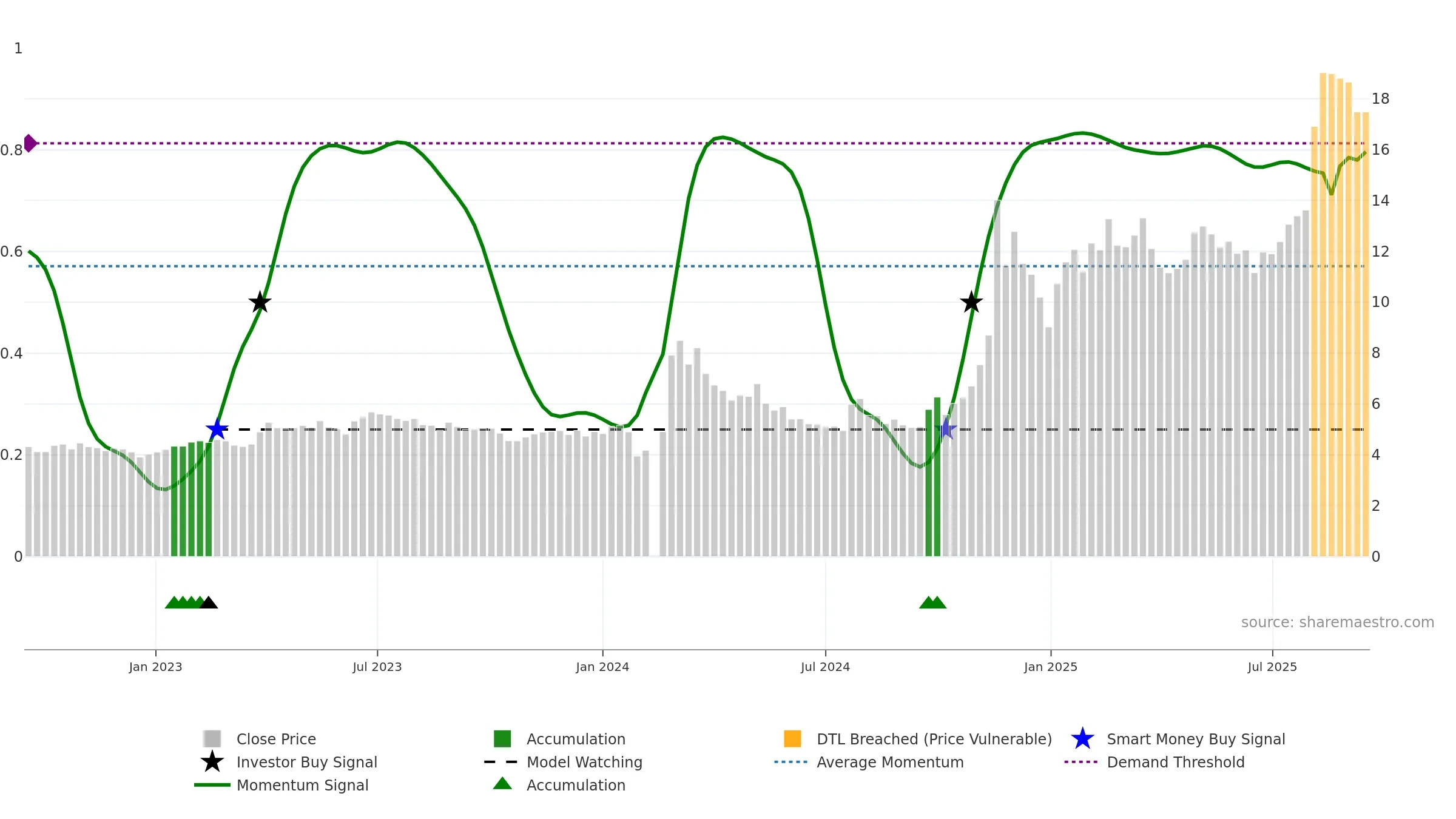Screen dimensions: 1456x819
Task: Click the first black Investor Buy star
Action: pyautogui.click(x=260, y=302)
